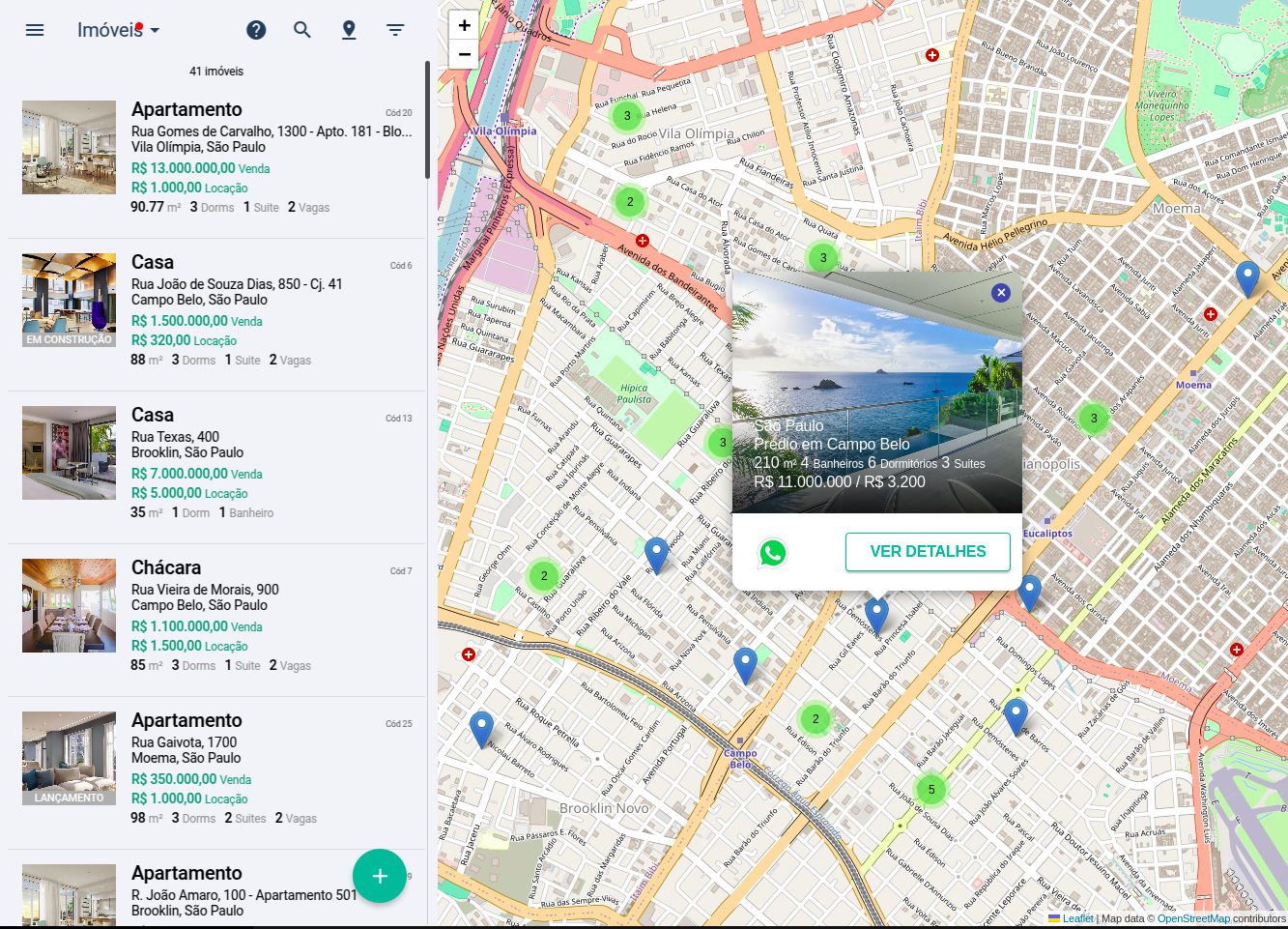Image resolution: width=1288 pixels, height=929 pixels.
Task: Open thumbnail of Apartamento Rua Gaivota, 1700
Action: [69, 758]
